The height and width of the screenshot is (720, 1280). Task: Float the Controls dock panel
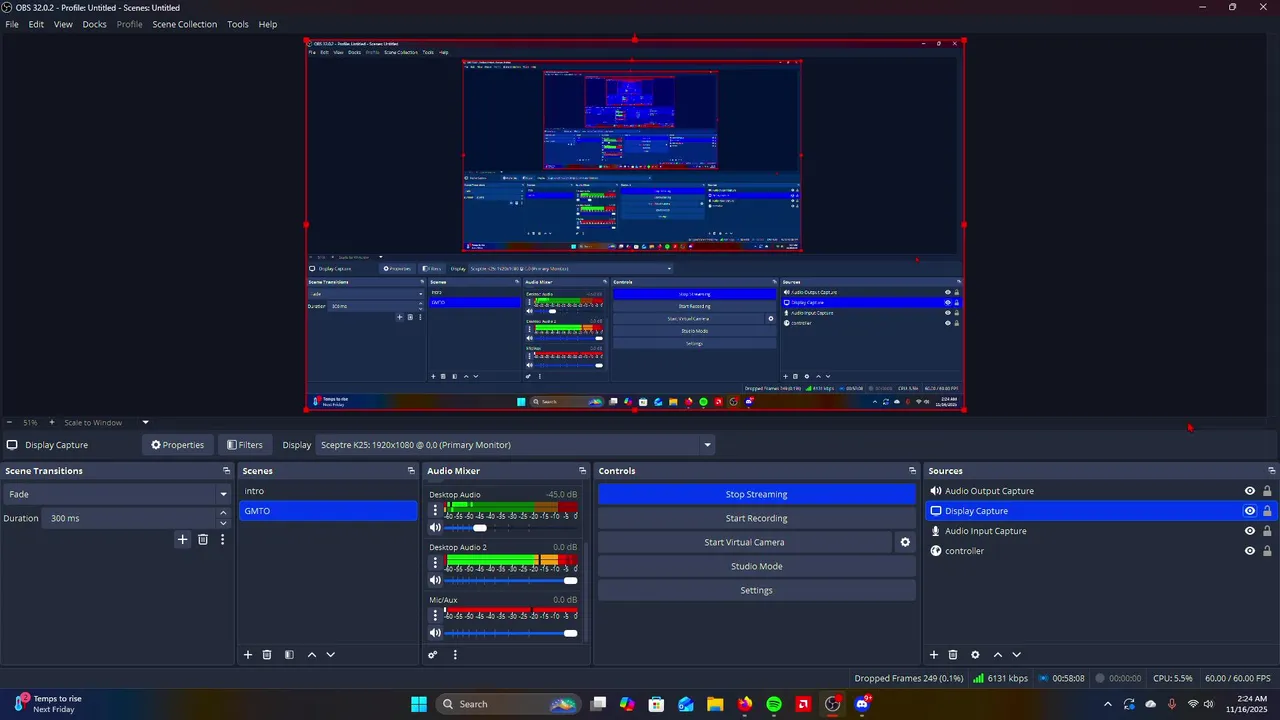pos(912,471)
